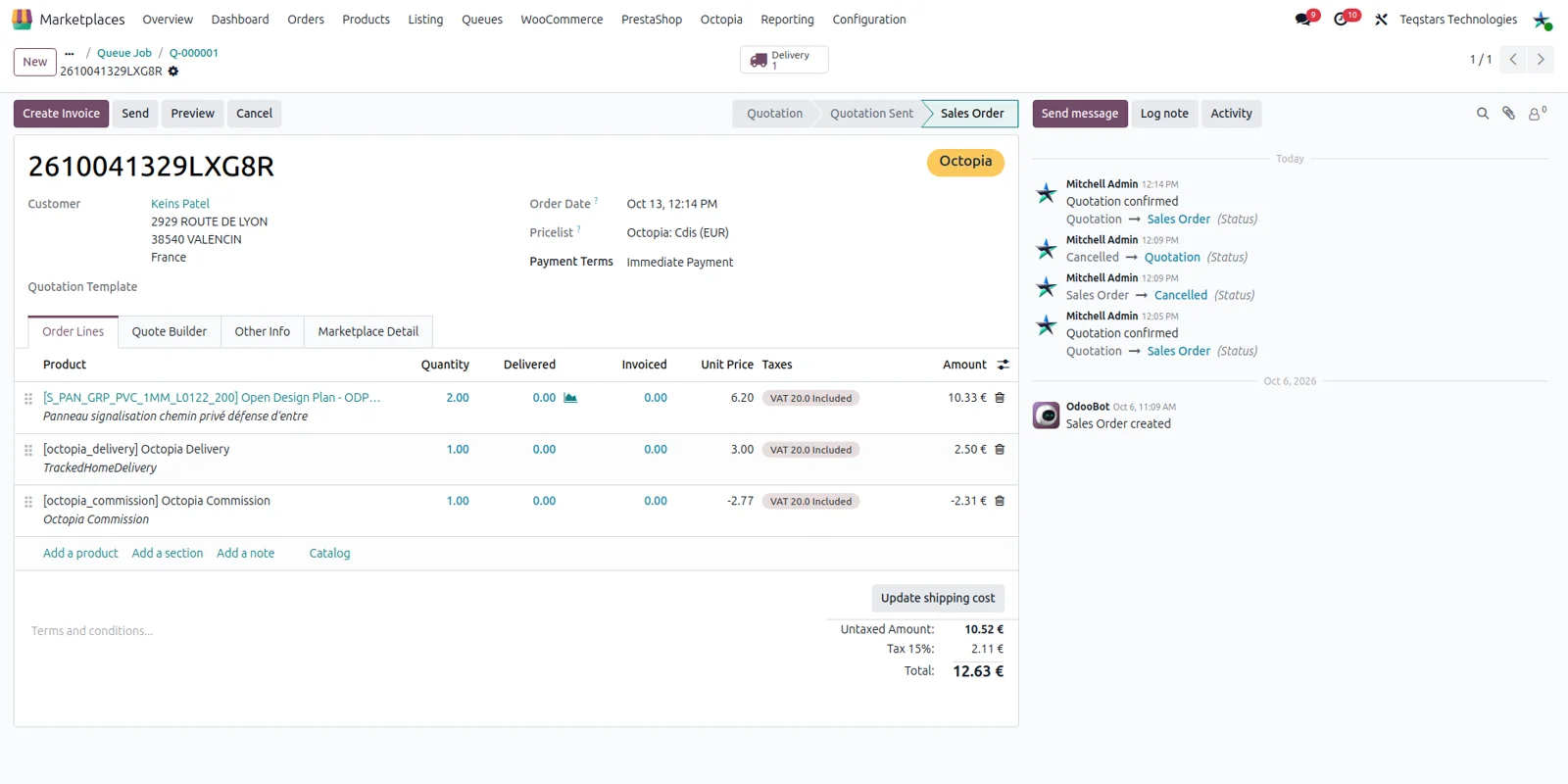Click Add a product link
1568x784 pixels.
[80, 554]
